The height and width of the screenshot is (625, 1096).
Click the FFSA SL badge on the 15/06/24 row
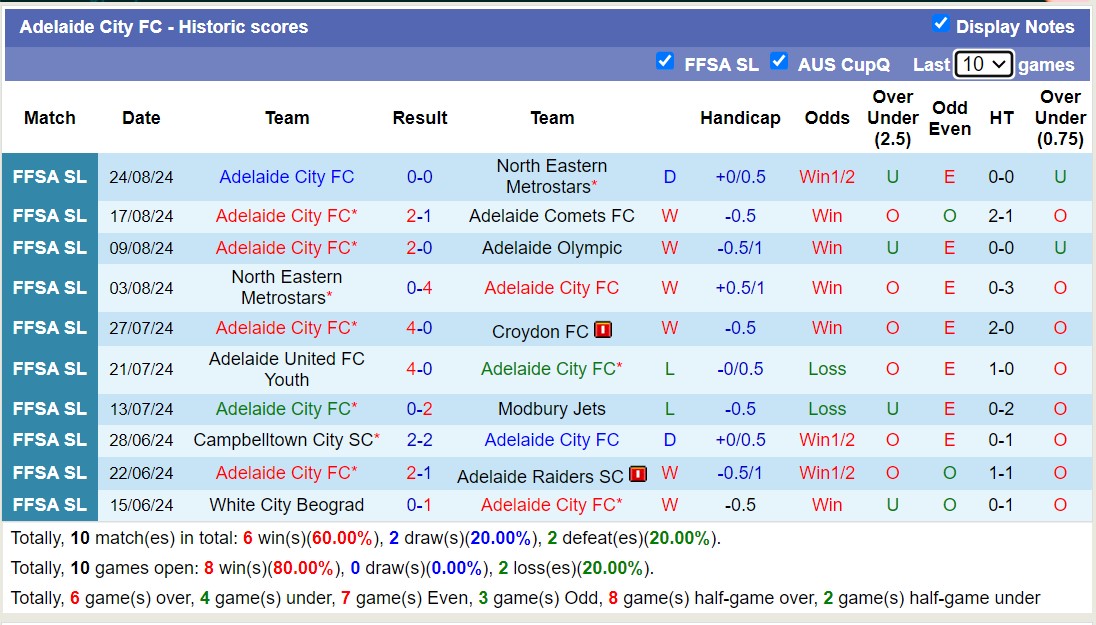pyautogui.click(x=48, y=505)
